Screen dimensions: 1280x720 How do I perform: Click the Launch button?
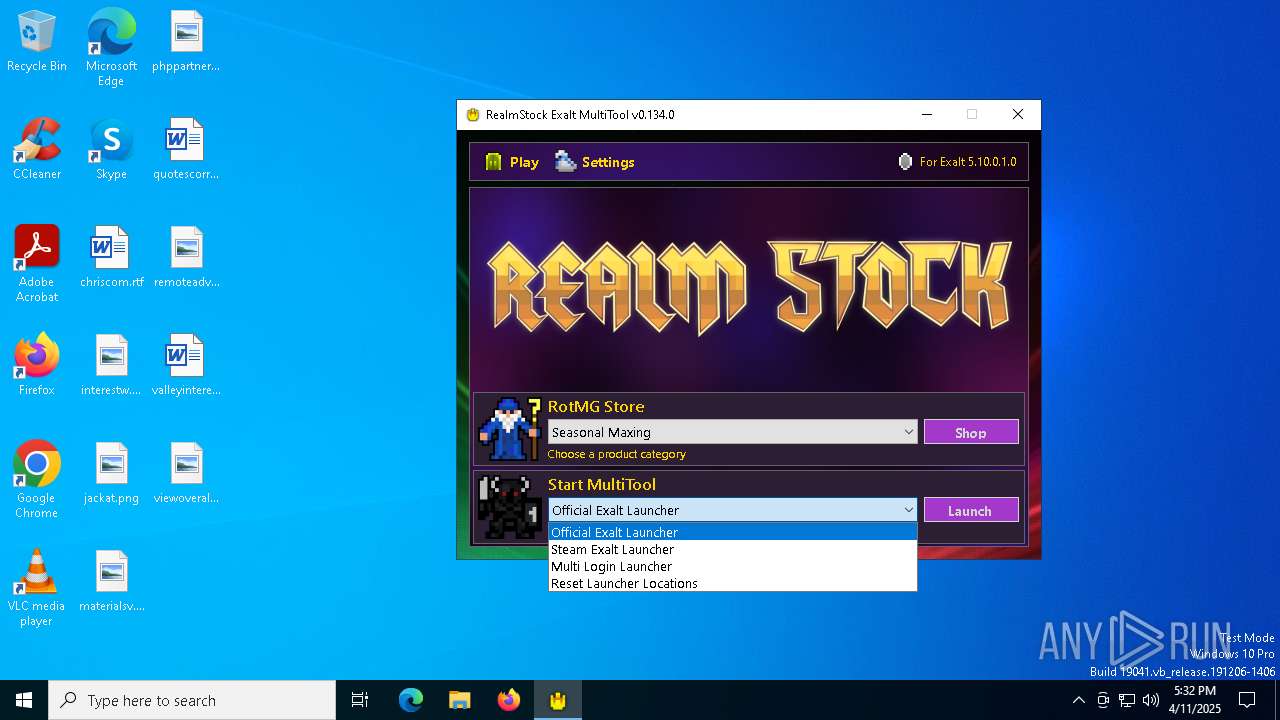click(971, 510)
